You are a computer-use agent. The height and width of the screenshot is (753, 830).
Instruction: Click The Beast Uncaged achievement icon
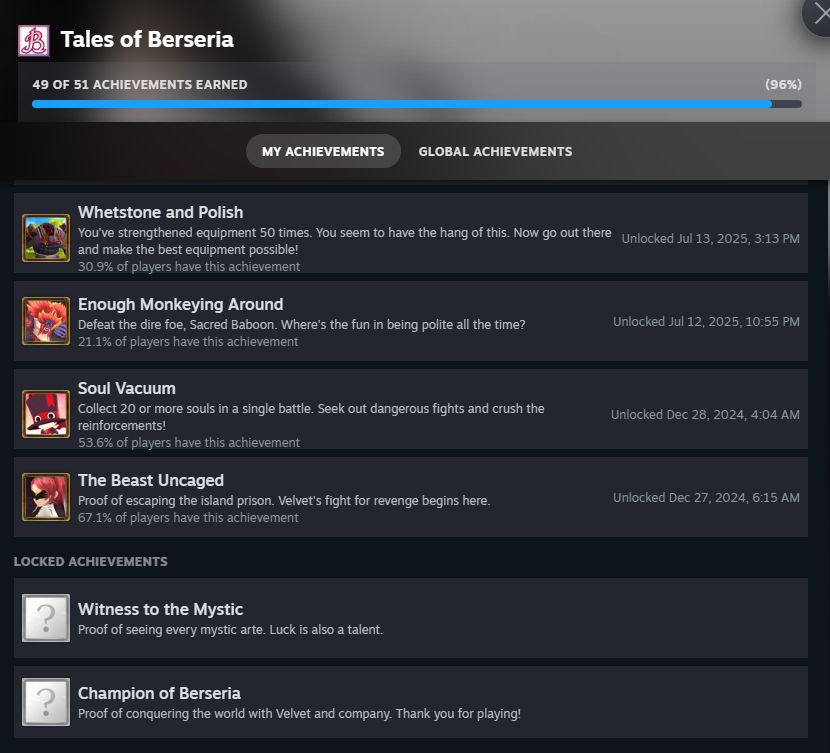coord(46,497)
